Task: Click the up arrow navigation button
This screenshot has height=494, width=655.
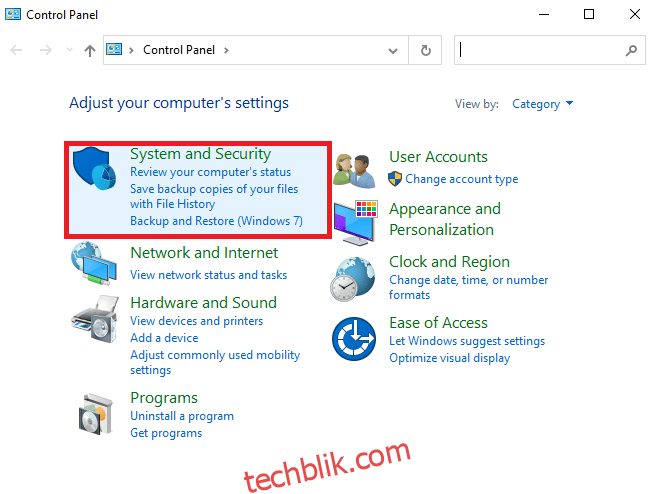Action: point(89,51)
